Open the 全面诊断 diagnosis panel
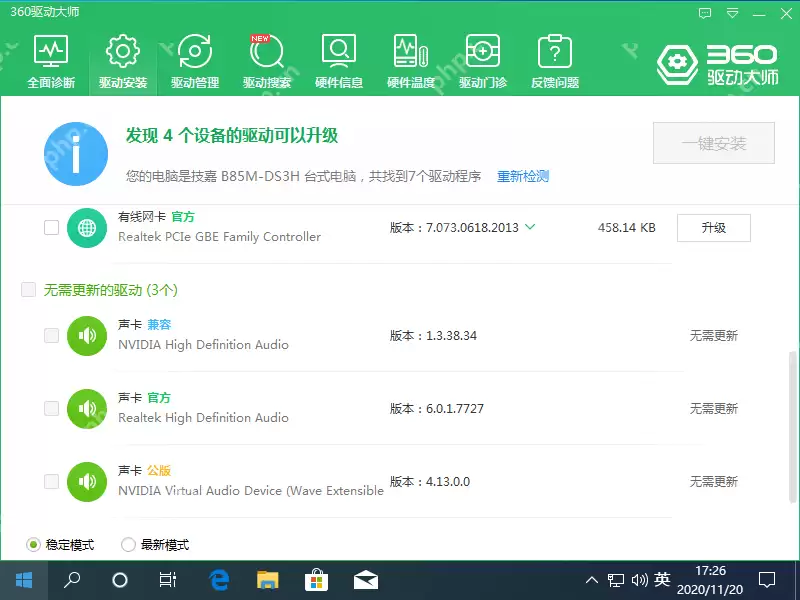 coord(51,58)
